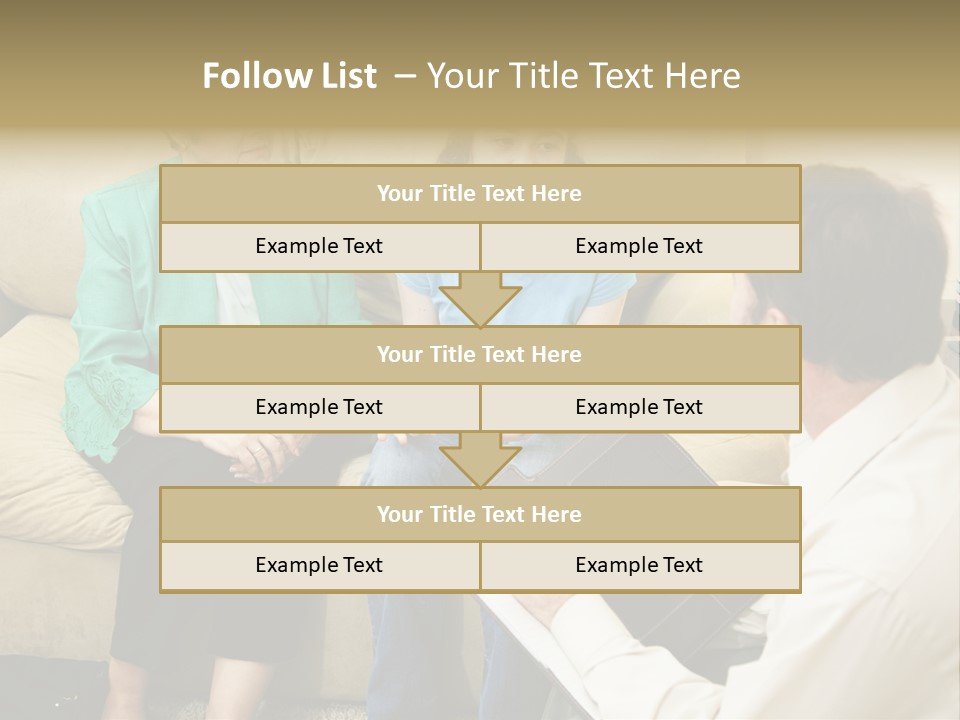960x720 pixels.
Task: Click the down arrow below the first block
Action: (480, 300)
